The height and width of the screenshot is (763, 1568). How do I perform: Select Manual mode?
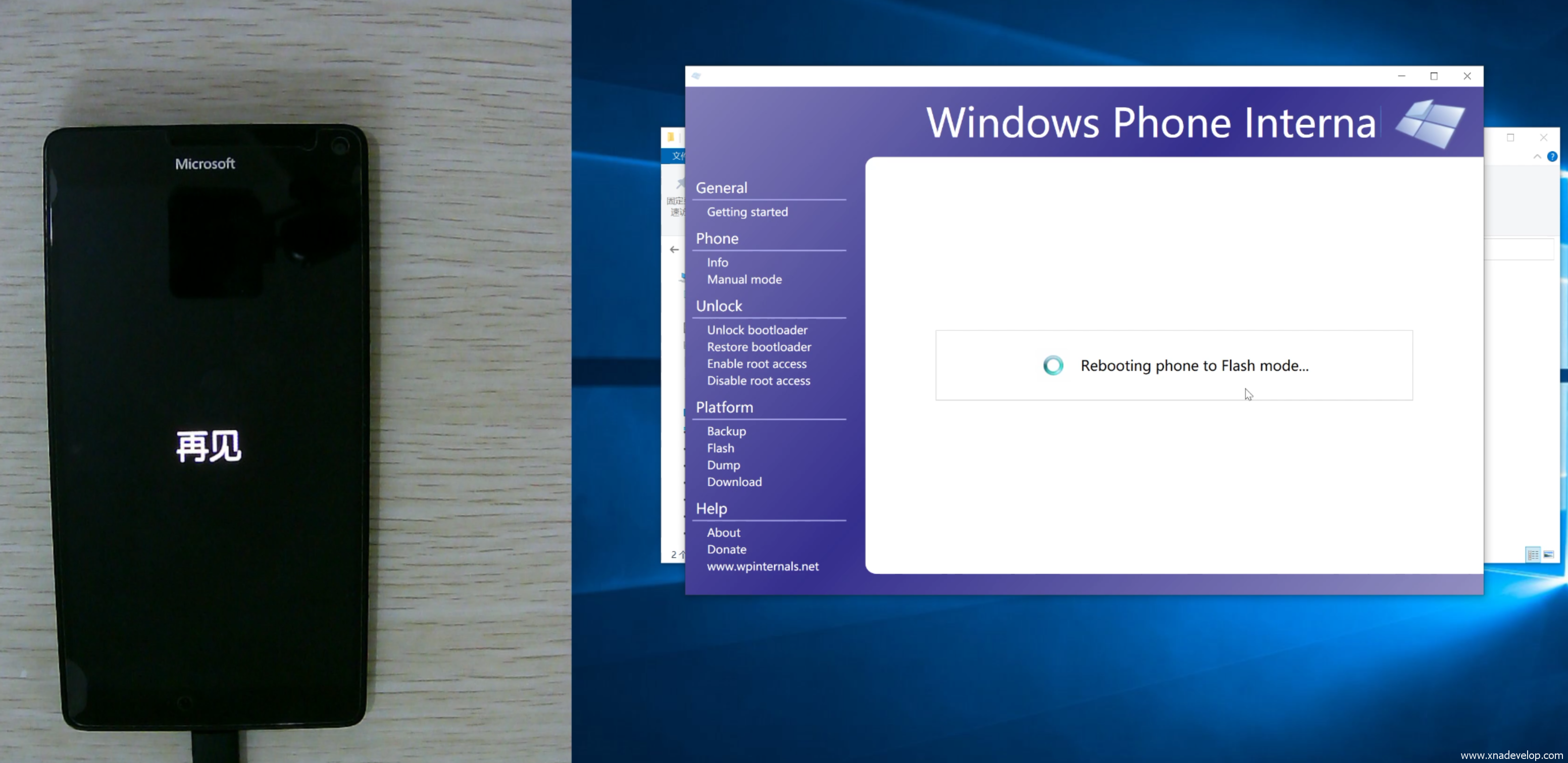pyautogui.click(x=744, y=279)
